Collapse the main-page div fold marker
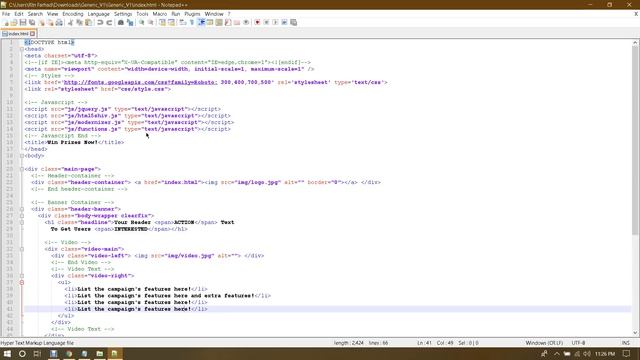This screenshot has width=640, height=360. pyautogui.click(x=22, y=169)
